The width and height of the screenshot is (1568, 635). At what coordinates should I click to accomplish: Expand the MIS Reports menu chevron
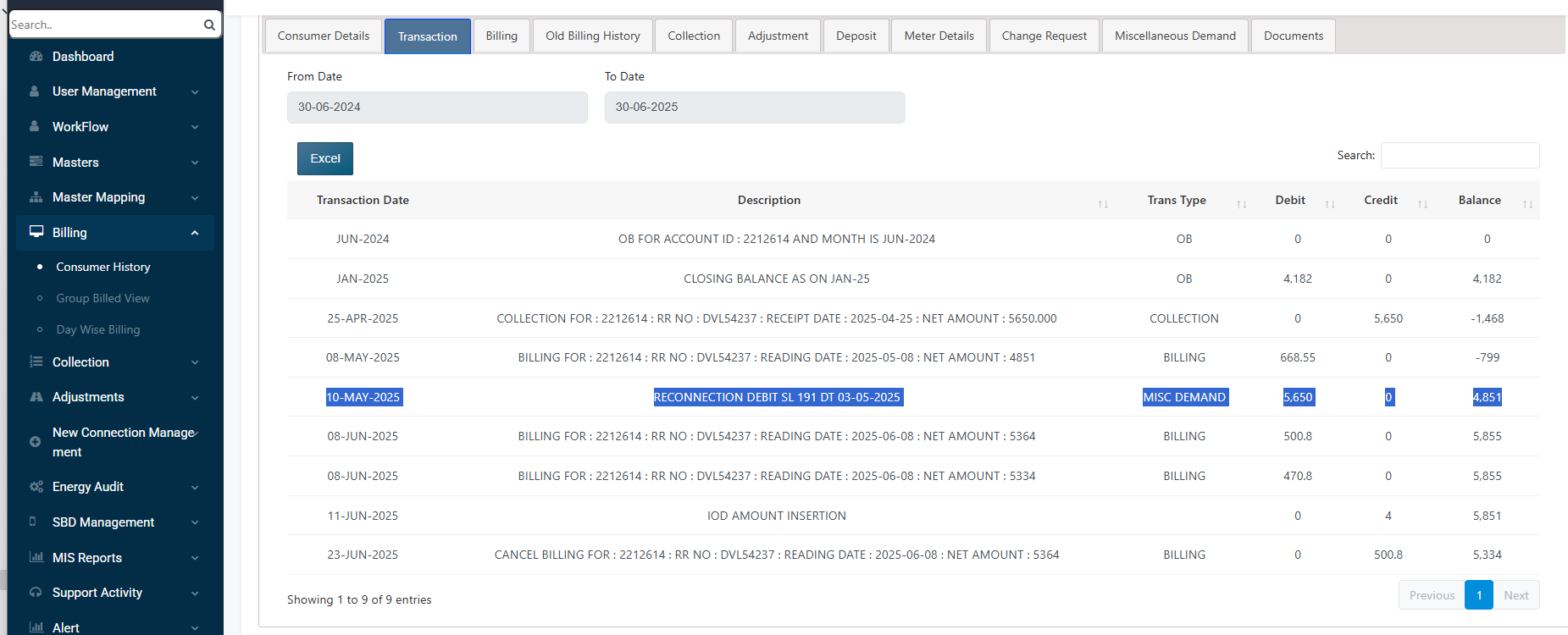click(x=195, y=558)
